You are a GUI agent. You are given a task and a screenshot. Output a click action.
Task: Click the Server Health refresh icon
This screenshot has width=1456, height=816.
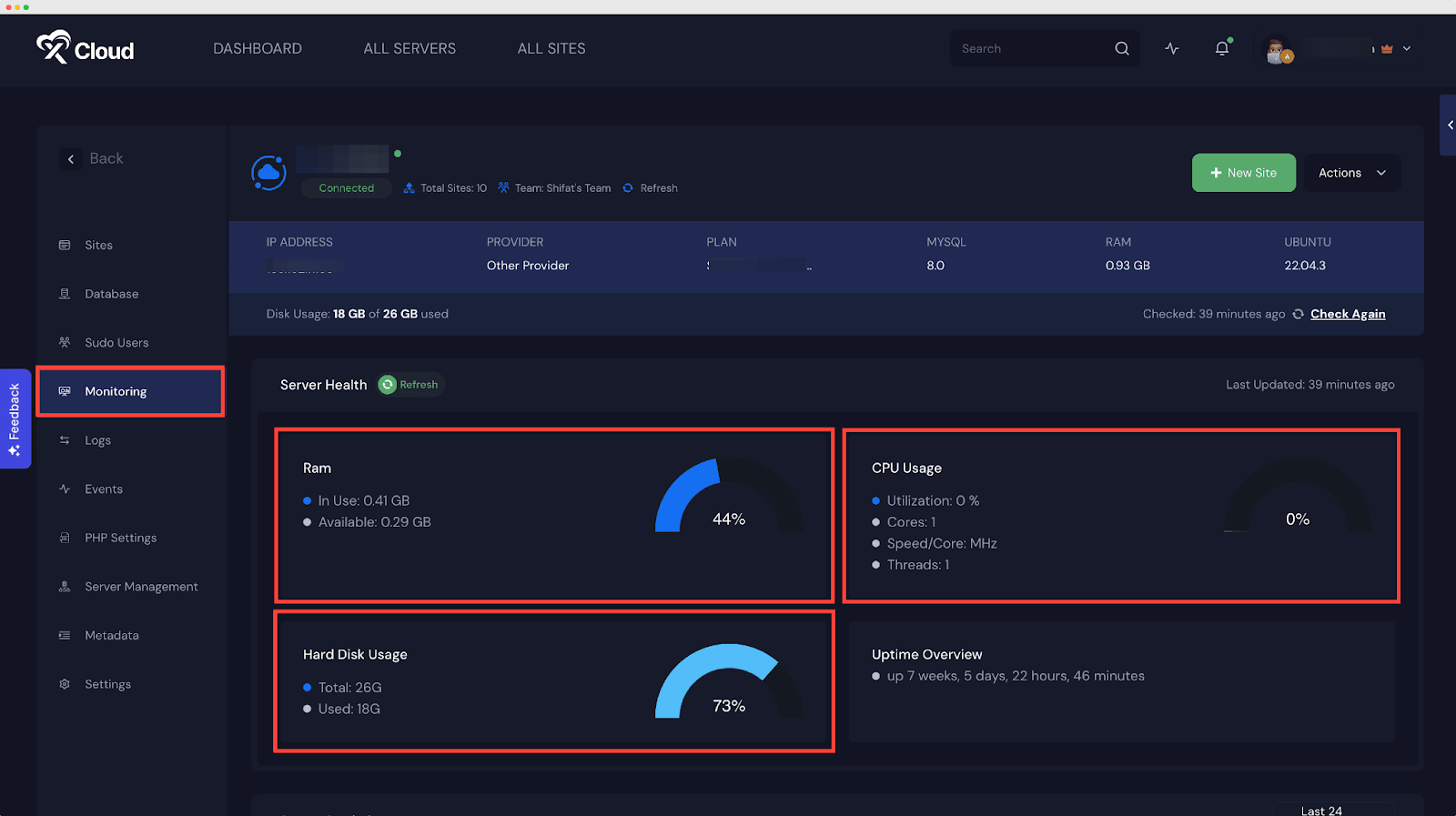[388, 385]
